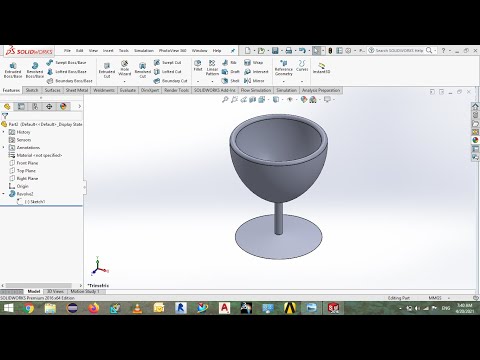Viewport: 480px width, 360px height.
Task: Select the Revolved Cut tool
Action: (x=143, y=70)
